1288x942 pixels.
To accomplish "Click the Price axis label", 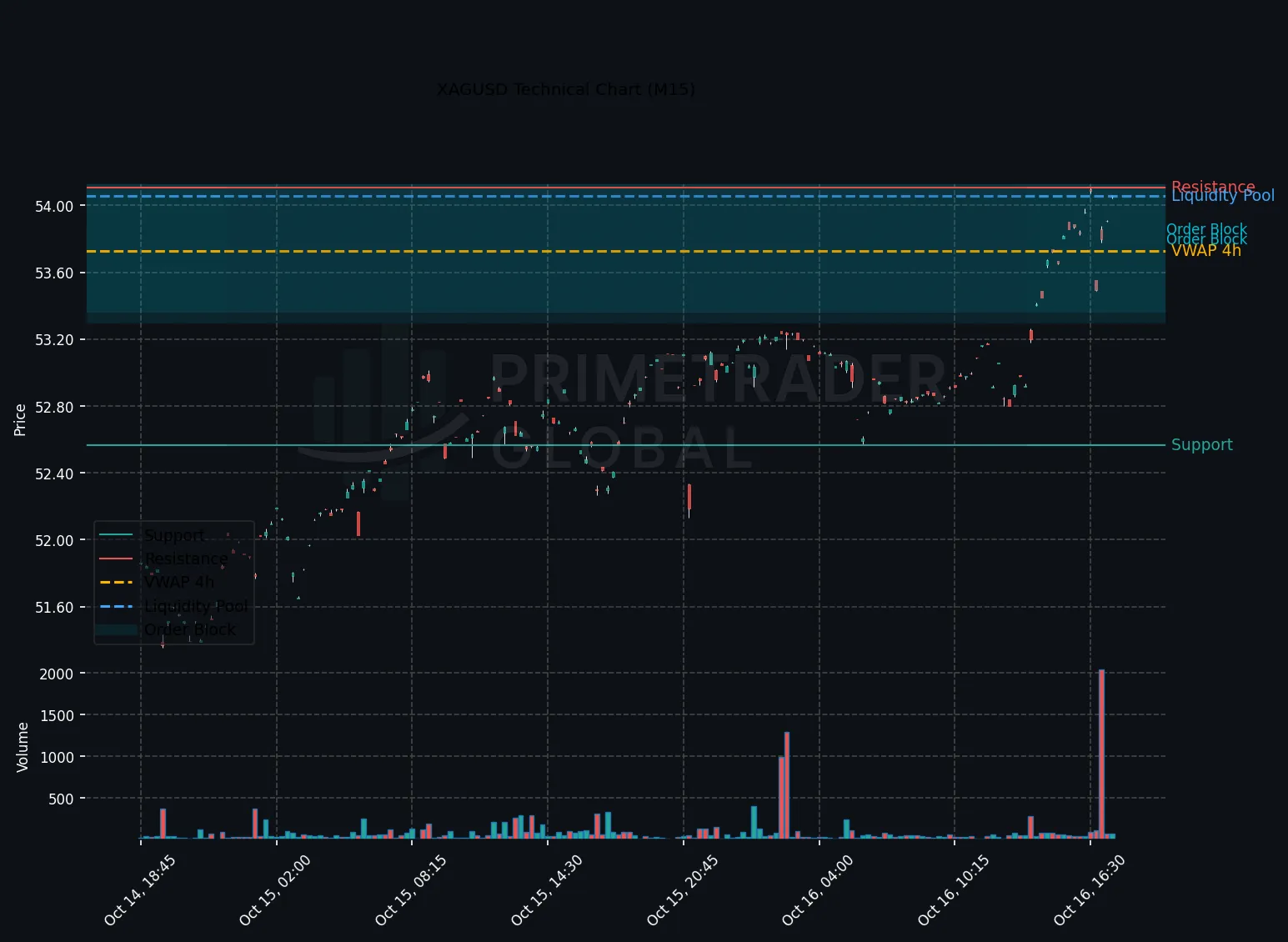I will point(20,419).
